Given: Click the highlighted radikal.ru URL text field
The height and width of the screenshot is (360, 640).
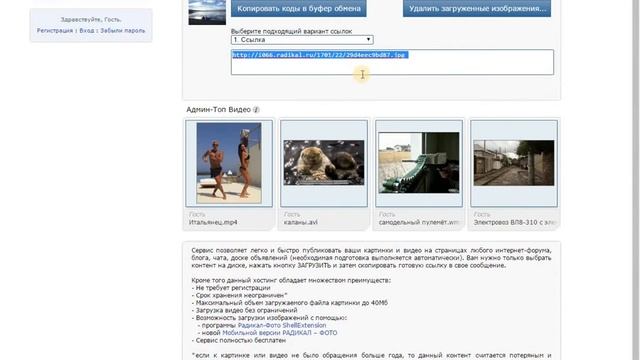Looking at the screenshot, I should click(x=392, y=62).
